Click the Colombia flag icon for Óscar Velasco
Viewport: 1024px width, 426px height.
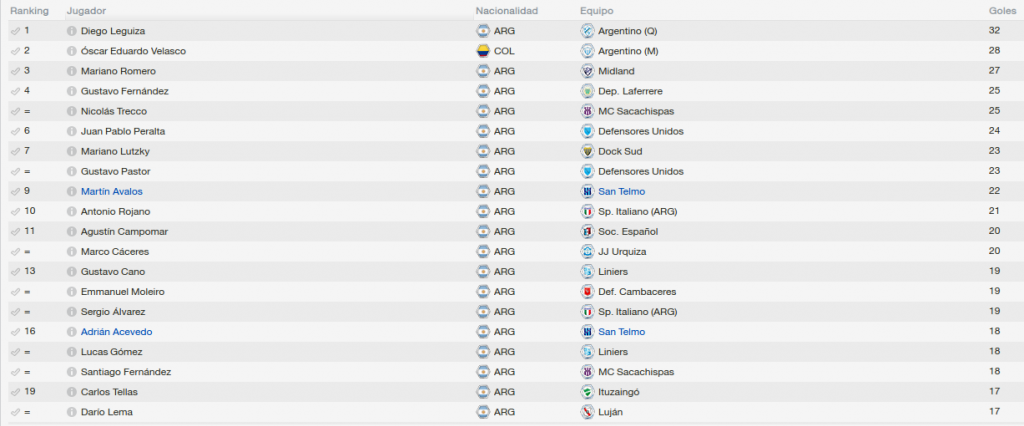483,51
